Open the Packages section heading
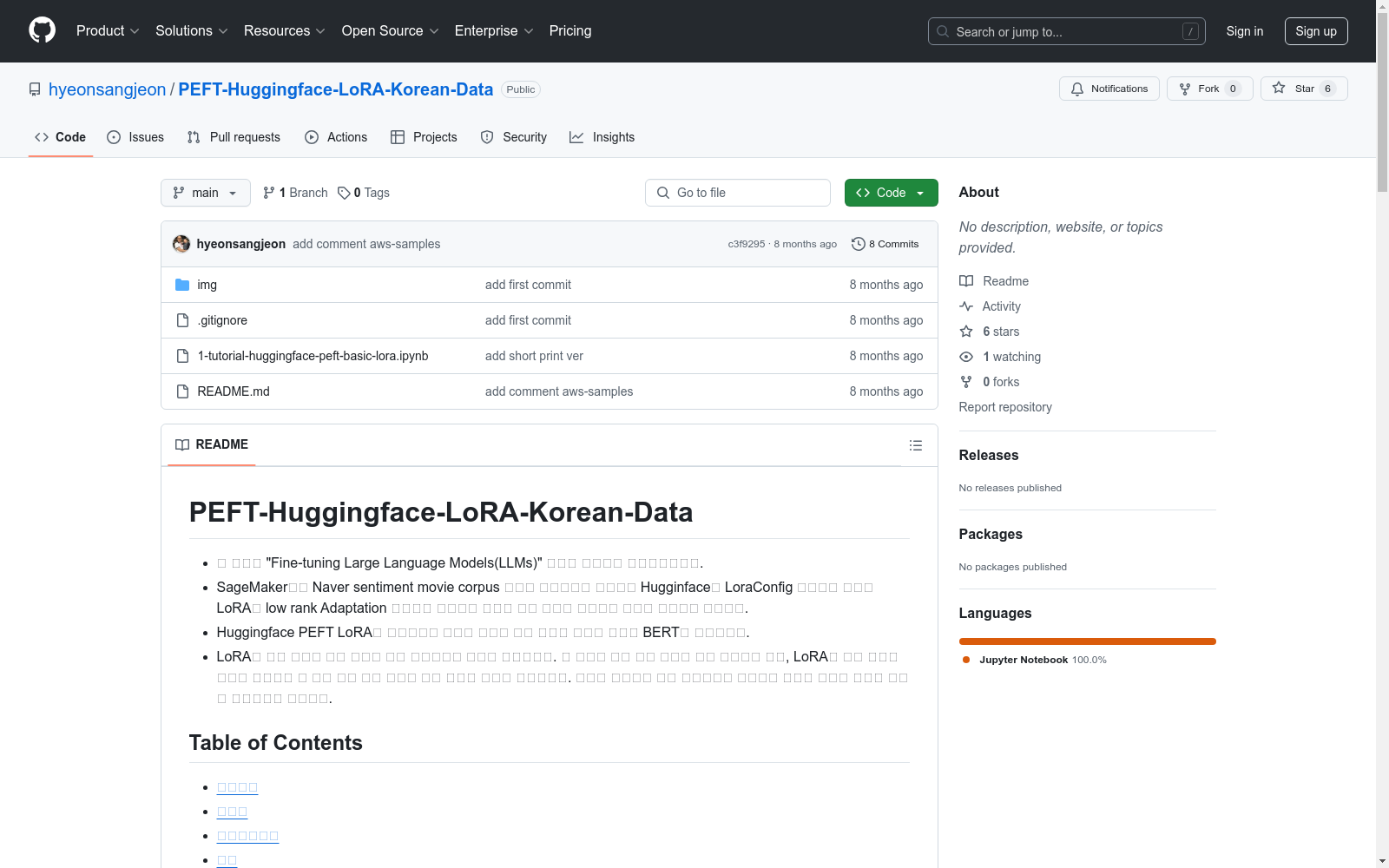Screen dimensions: 1389x868 pyautogui.click(x=991, y=534)
